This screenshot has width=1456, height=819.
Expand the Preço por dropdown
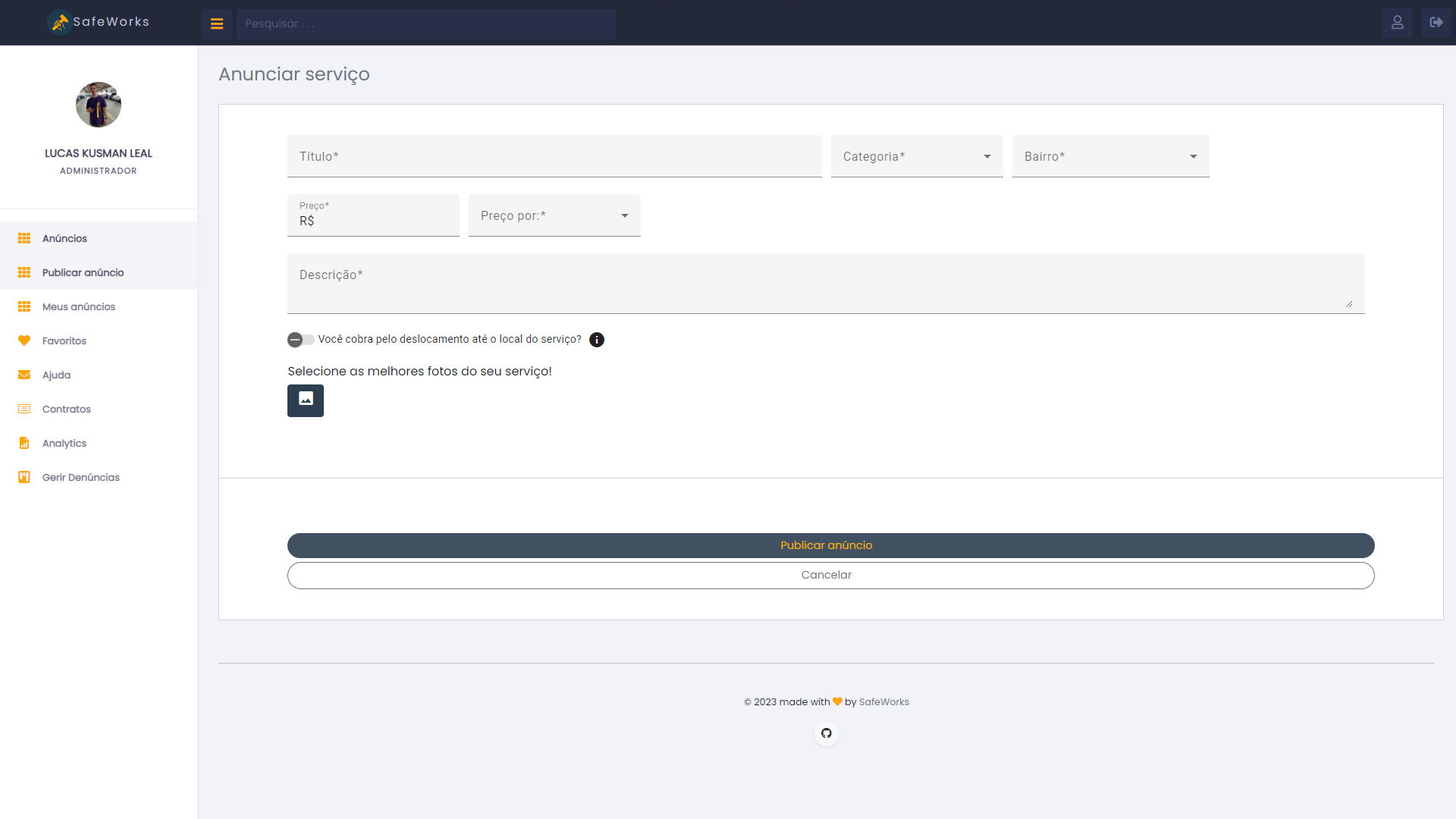click(x=554, y=215)
